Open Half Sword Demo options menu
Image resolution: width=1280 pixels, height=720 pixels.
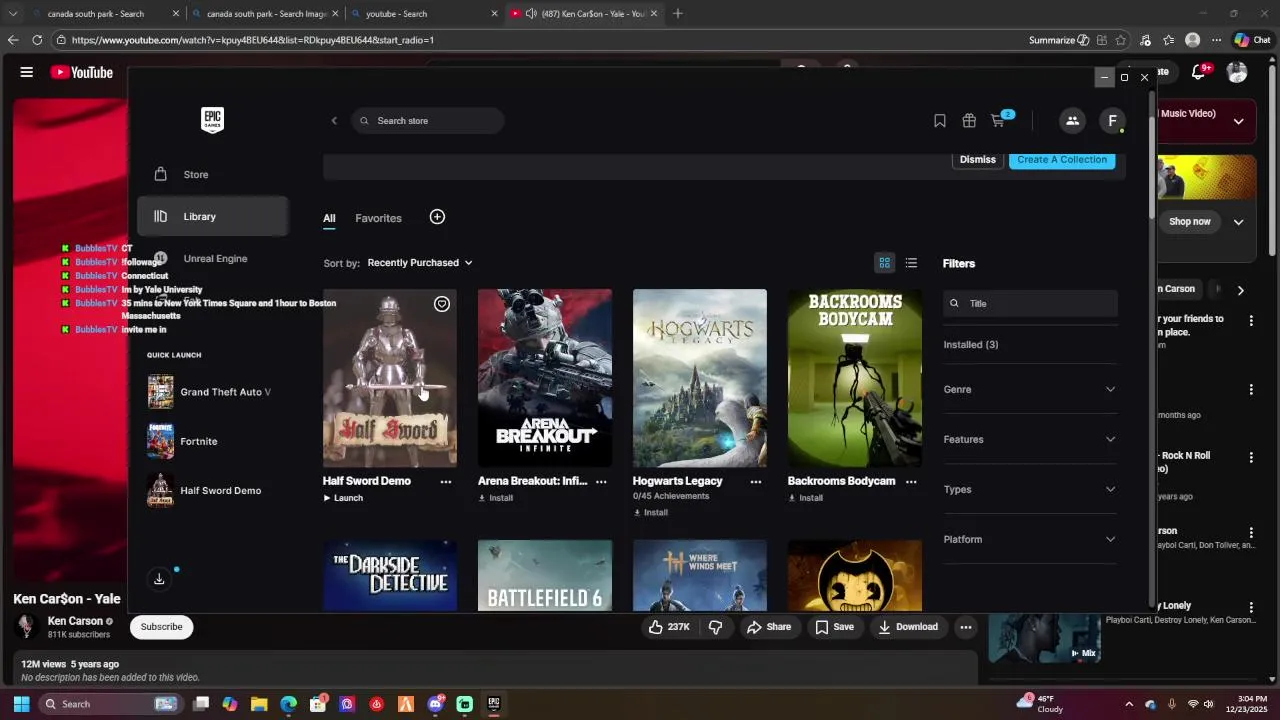tap(446, 481)
